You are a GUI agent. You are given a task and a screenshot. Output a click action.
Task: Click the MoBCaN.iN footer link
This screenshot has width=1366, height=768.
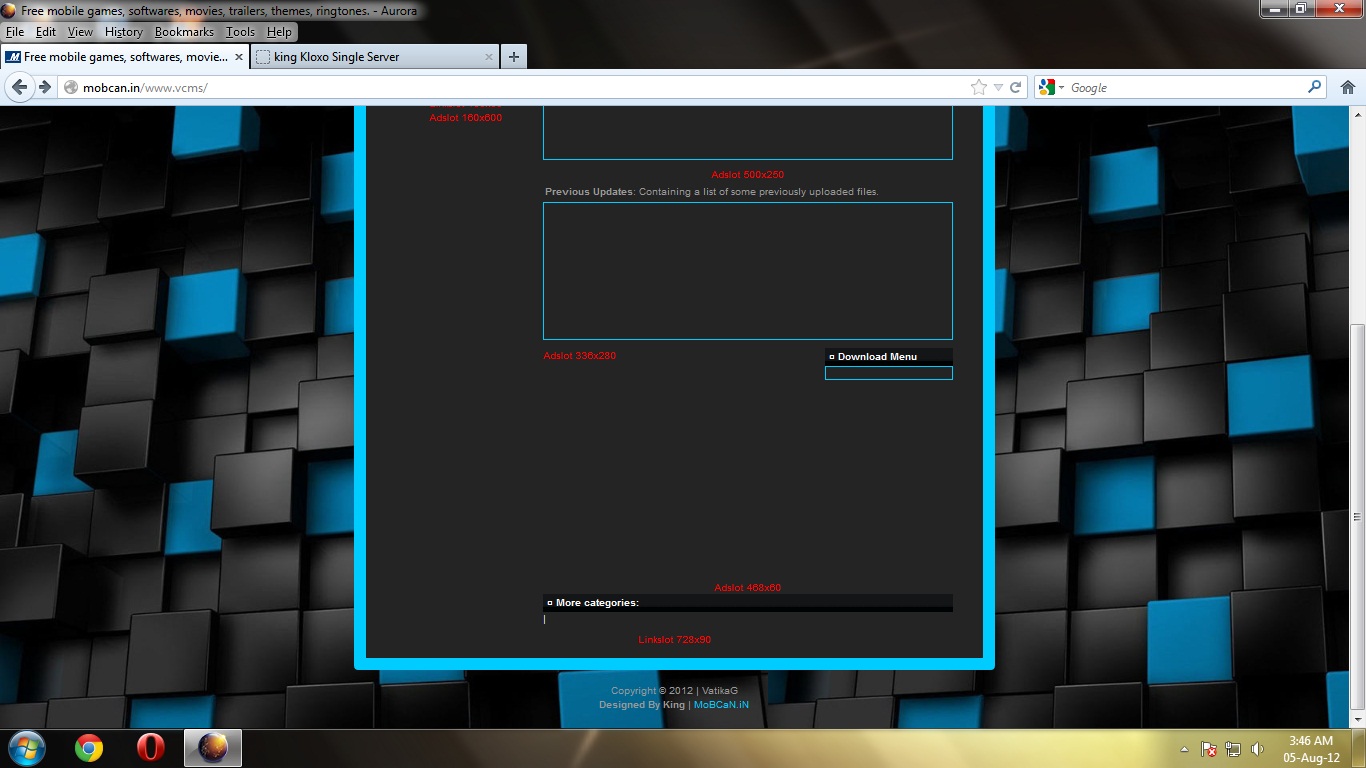pyautogui.click(x=721, y=704)
